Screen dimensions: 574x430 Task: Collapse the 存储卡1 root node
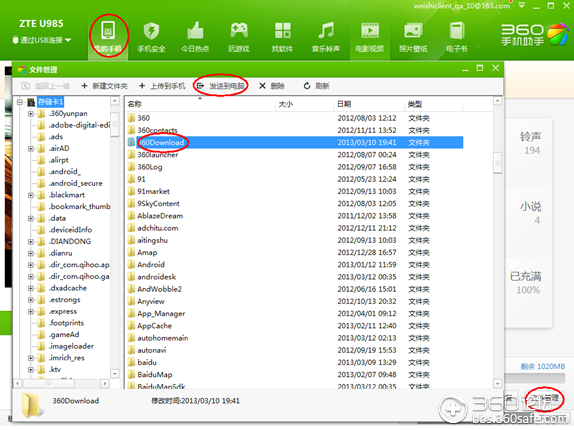click(20, 102)
